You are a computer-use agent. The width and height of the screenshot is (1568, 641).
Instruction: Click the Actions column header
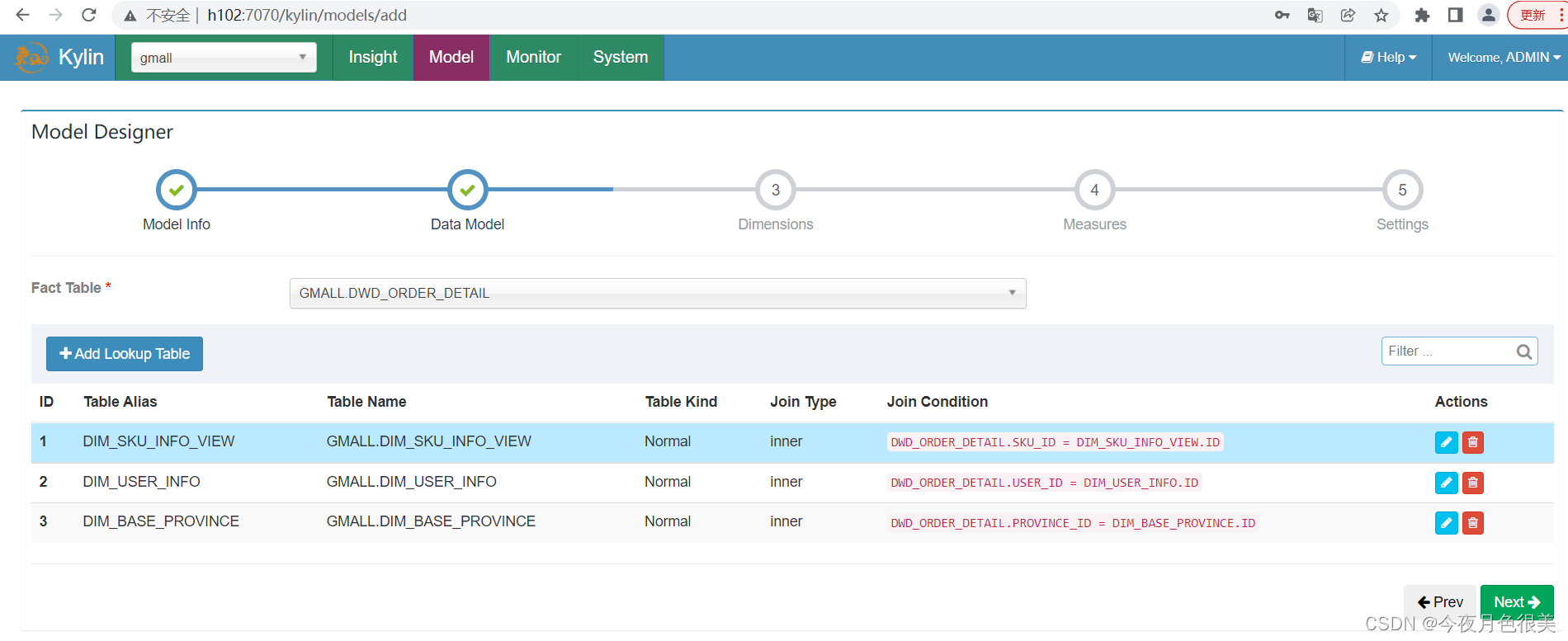point(1461,402)
